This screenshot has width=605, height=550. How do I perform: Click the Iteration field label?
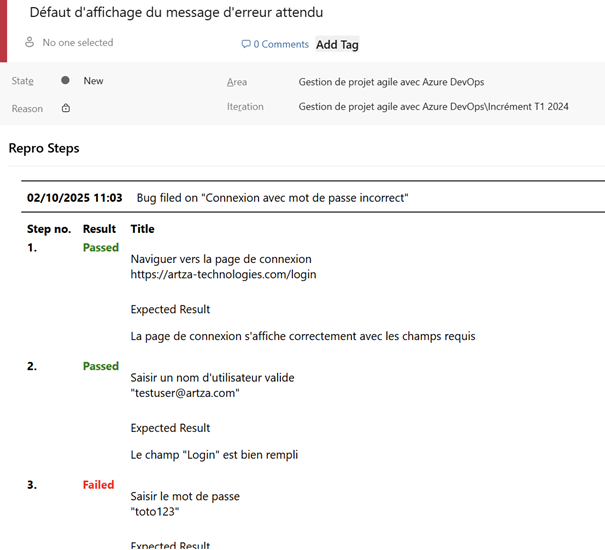[245, 107]
